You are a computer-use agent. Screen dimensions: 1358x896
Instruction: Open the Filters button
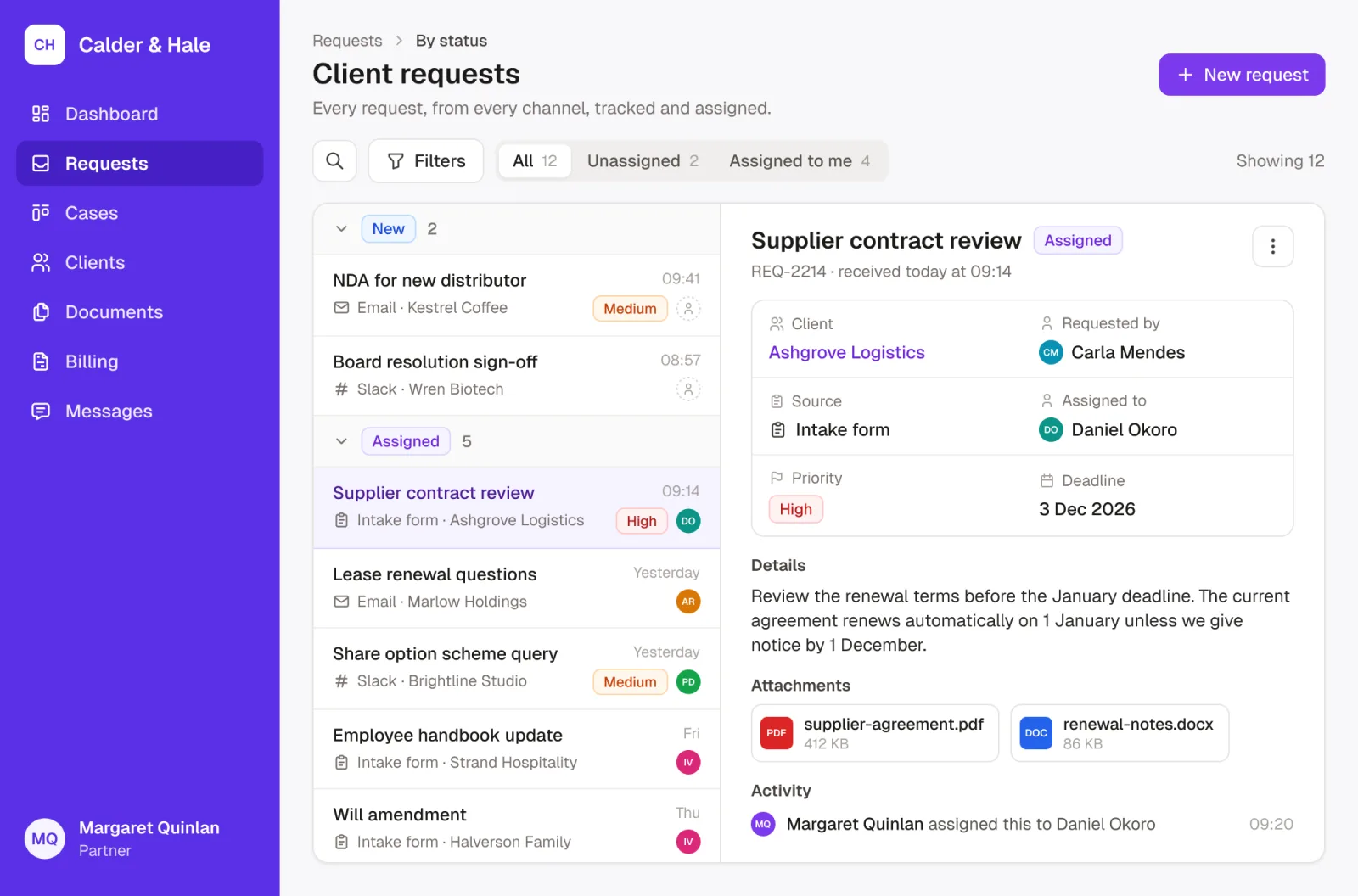(426, 161)
